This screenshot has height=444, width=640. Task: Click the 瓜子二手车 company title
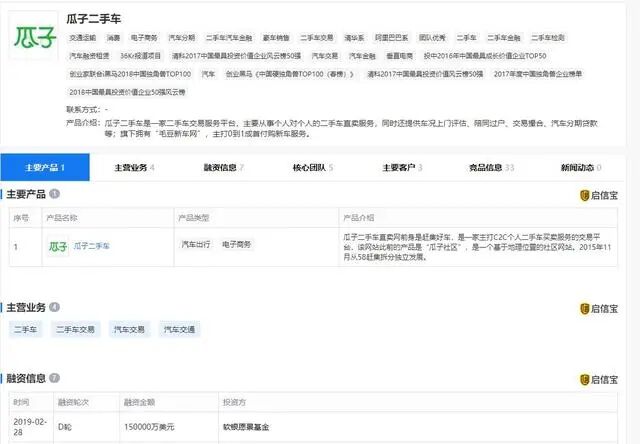[93, 19]
